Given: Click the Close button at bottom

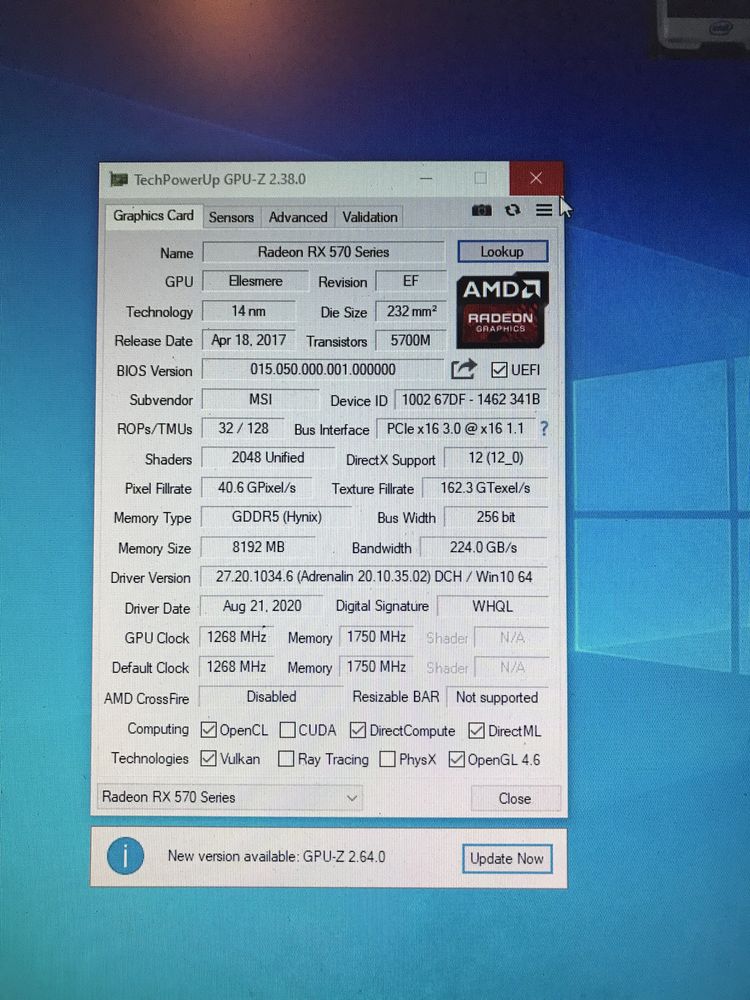Looking at the screenshot, I should click(515, 798).
